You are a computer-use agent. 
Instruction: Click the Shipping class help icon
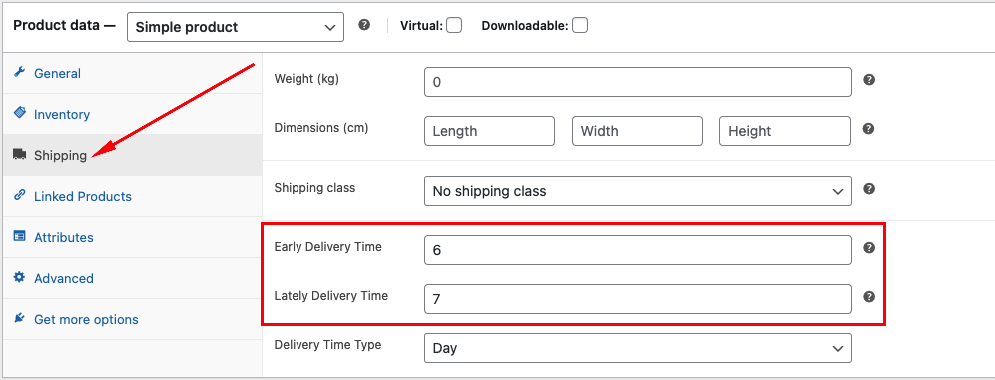tap(869, 189)
